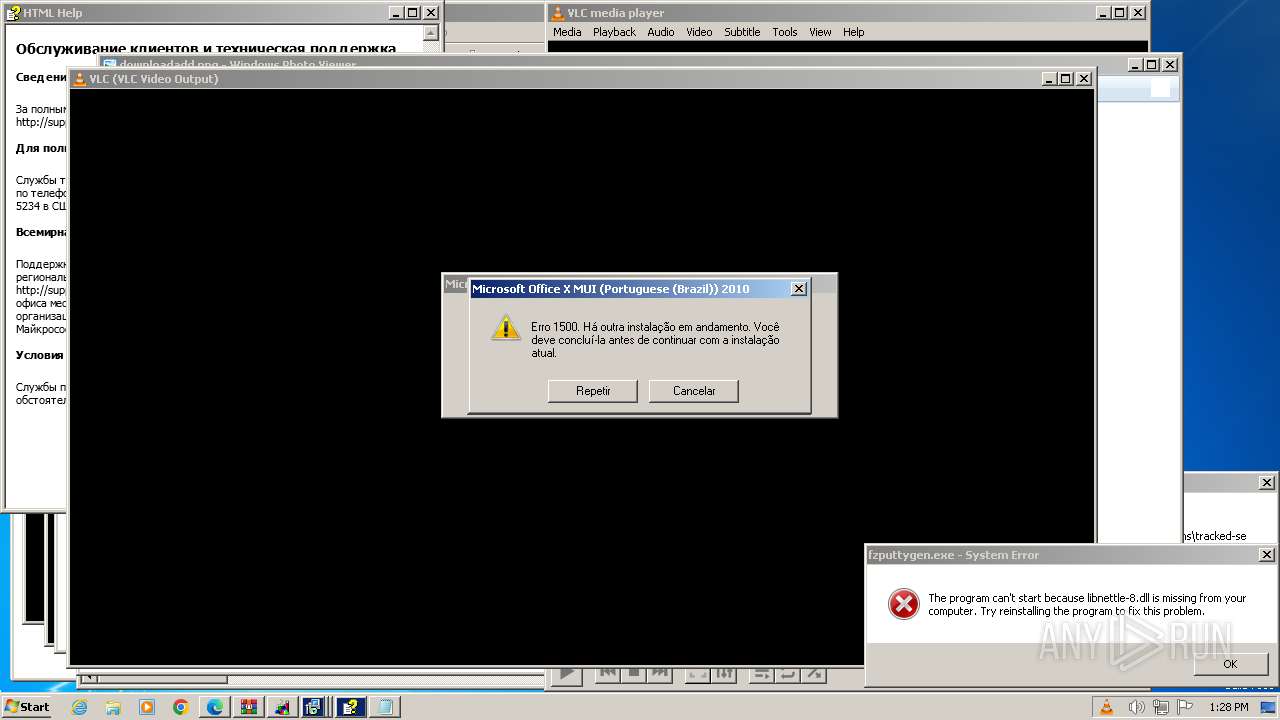The width and height of the screenshot is (1280, 720).
Task: Click OK in the fzputtygen.exe error dialog
Action: click(x=1230, y=664)
